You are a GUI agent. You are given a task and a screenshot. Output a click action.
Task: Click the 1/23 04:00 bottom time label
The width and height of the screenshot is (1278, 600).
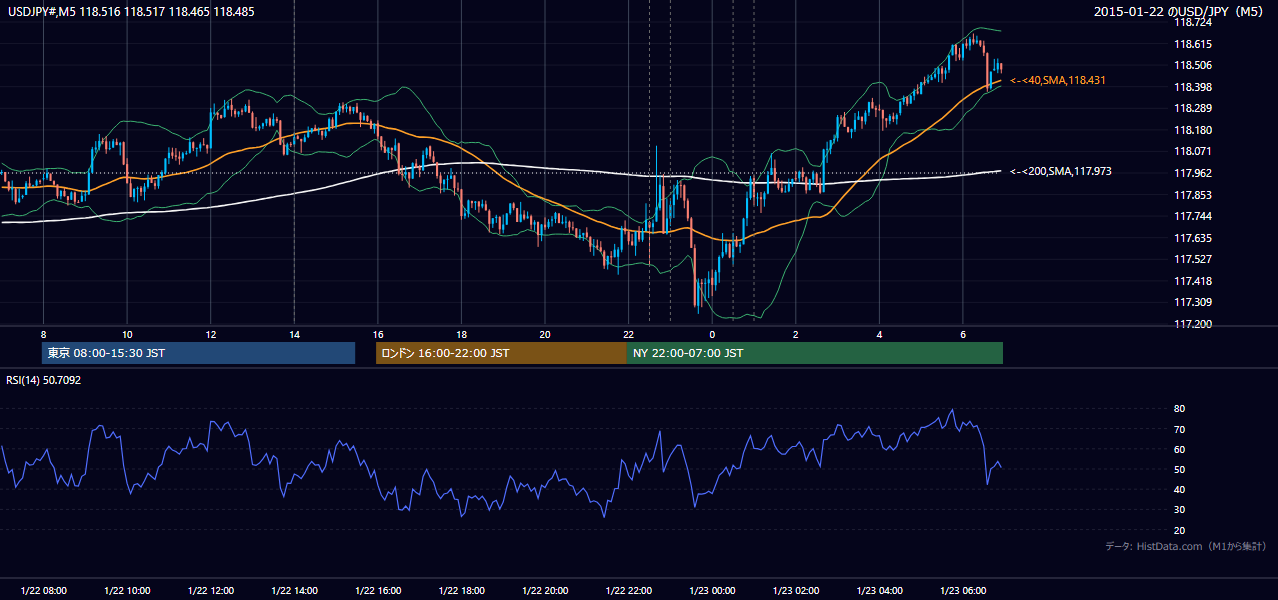[x=879, y=591]
